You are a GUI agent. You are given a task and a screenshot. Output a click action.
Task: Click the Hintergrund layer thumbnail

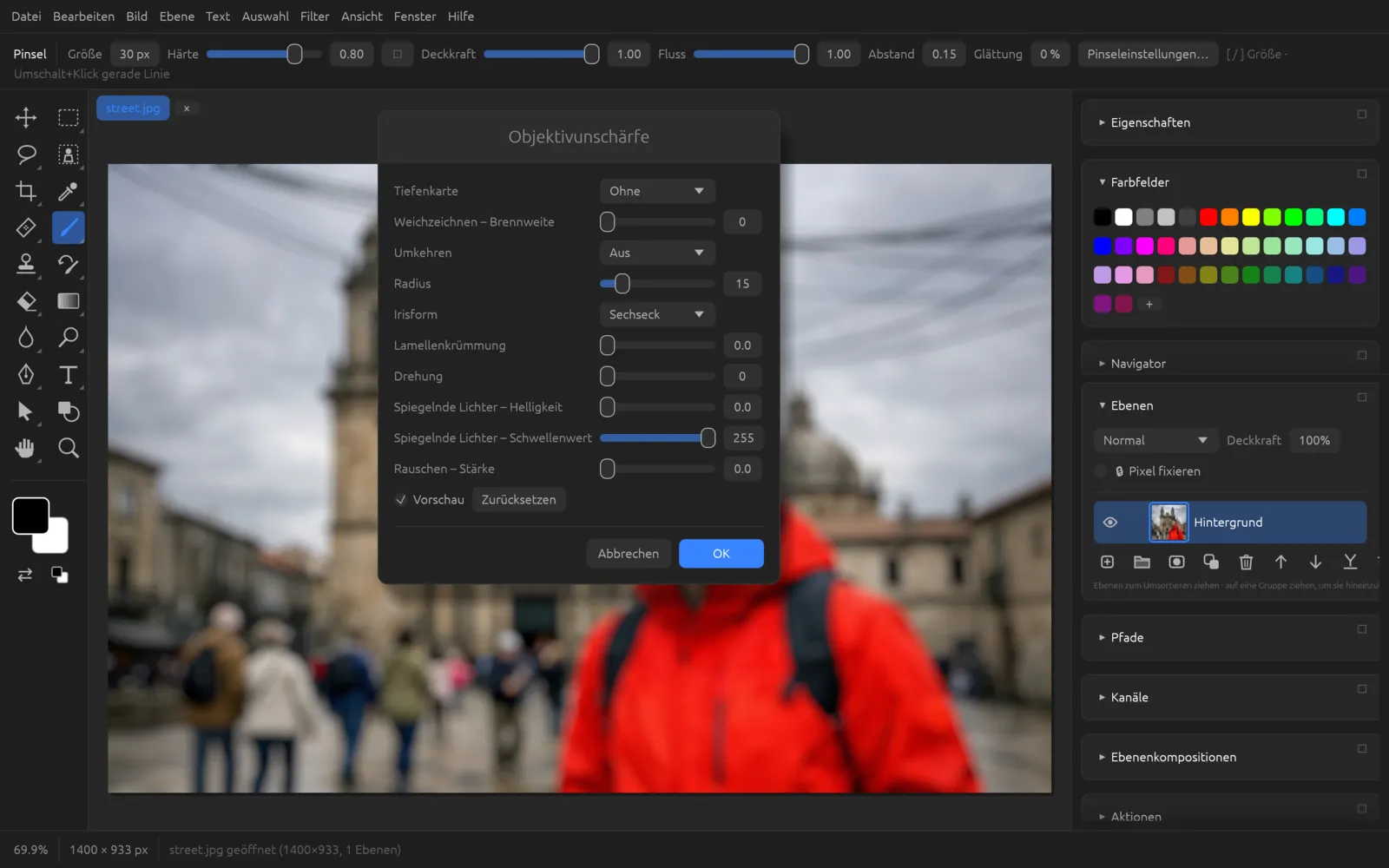1168,523
